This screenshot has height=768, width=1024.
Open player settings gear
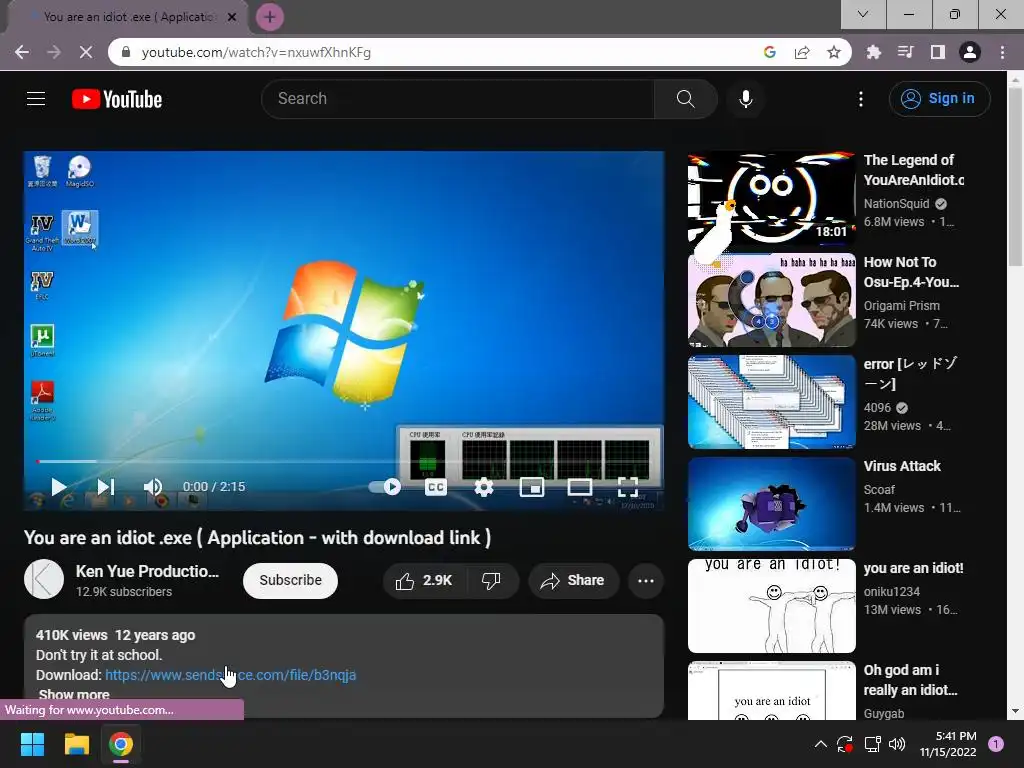point(484,487)
